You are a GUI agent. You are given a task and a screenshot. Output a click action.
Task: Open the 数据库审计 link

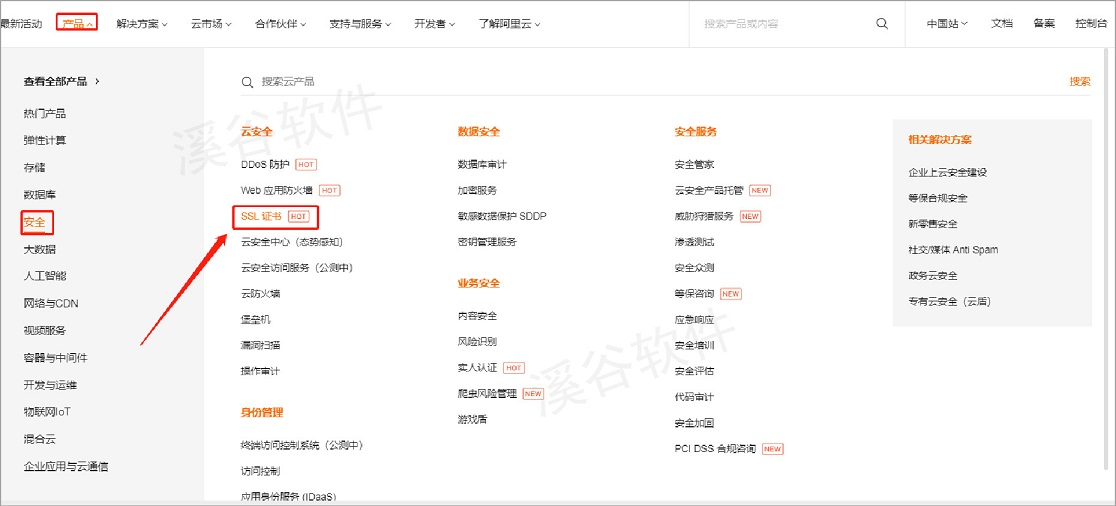pyautogui.click(x=482, y=164)
